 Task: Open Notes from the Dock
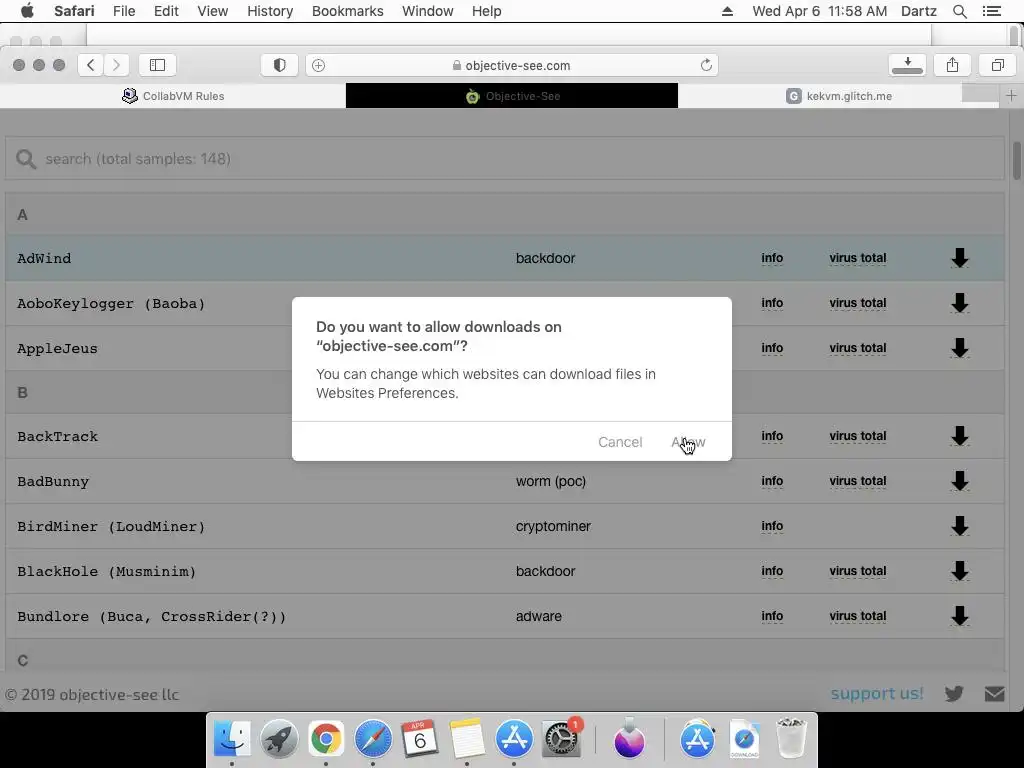(x=467, y=739)
